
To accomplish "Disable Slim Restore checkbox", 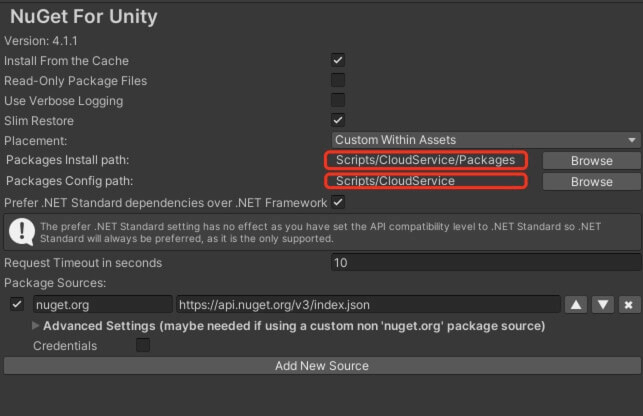I will (338, 120).
